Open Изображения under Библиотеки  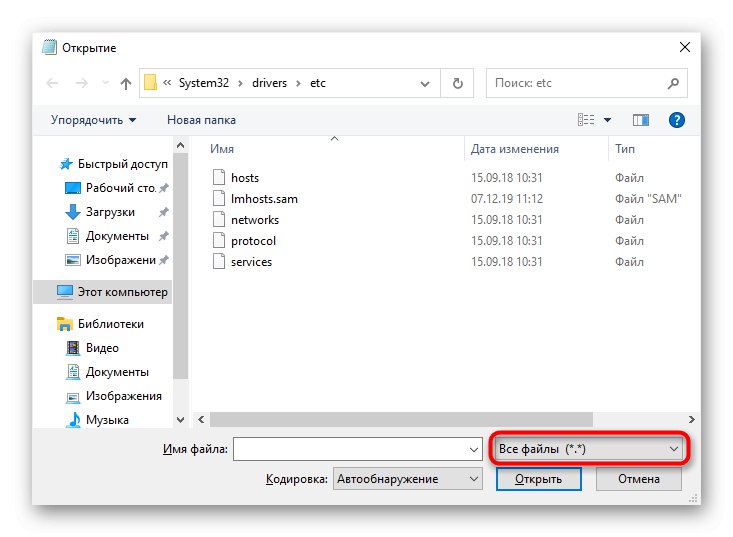pyautogui.click(x=124, y=396)
